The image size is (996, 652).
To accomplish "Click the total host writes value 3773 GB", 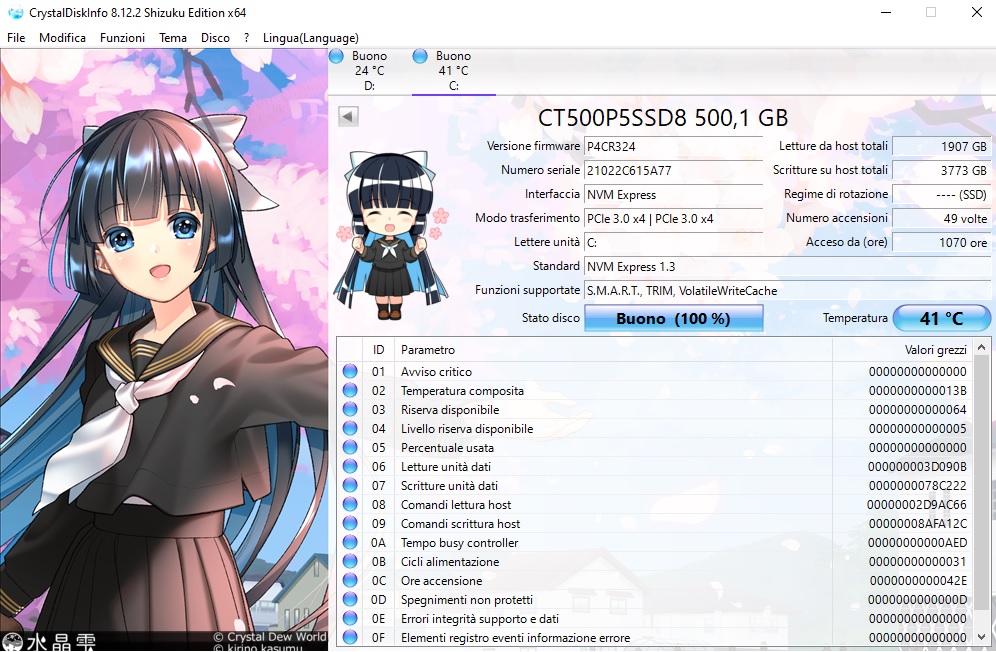I will point(941,170).
